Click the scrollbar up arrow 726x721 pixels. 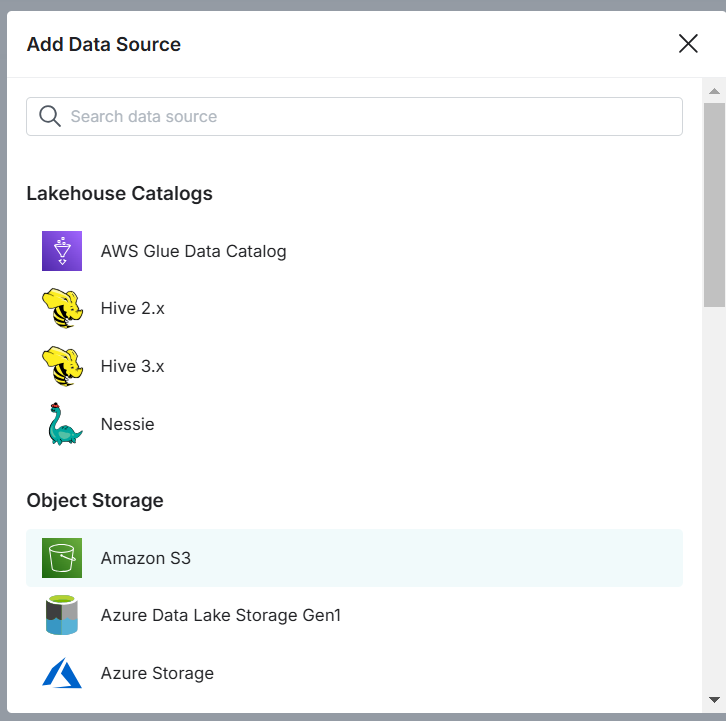coord(714,92)
